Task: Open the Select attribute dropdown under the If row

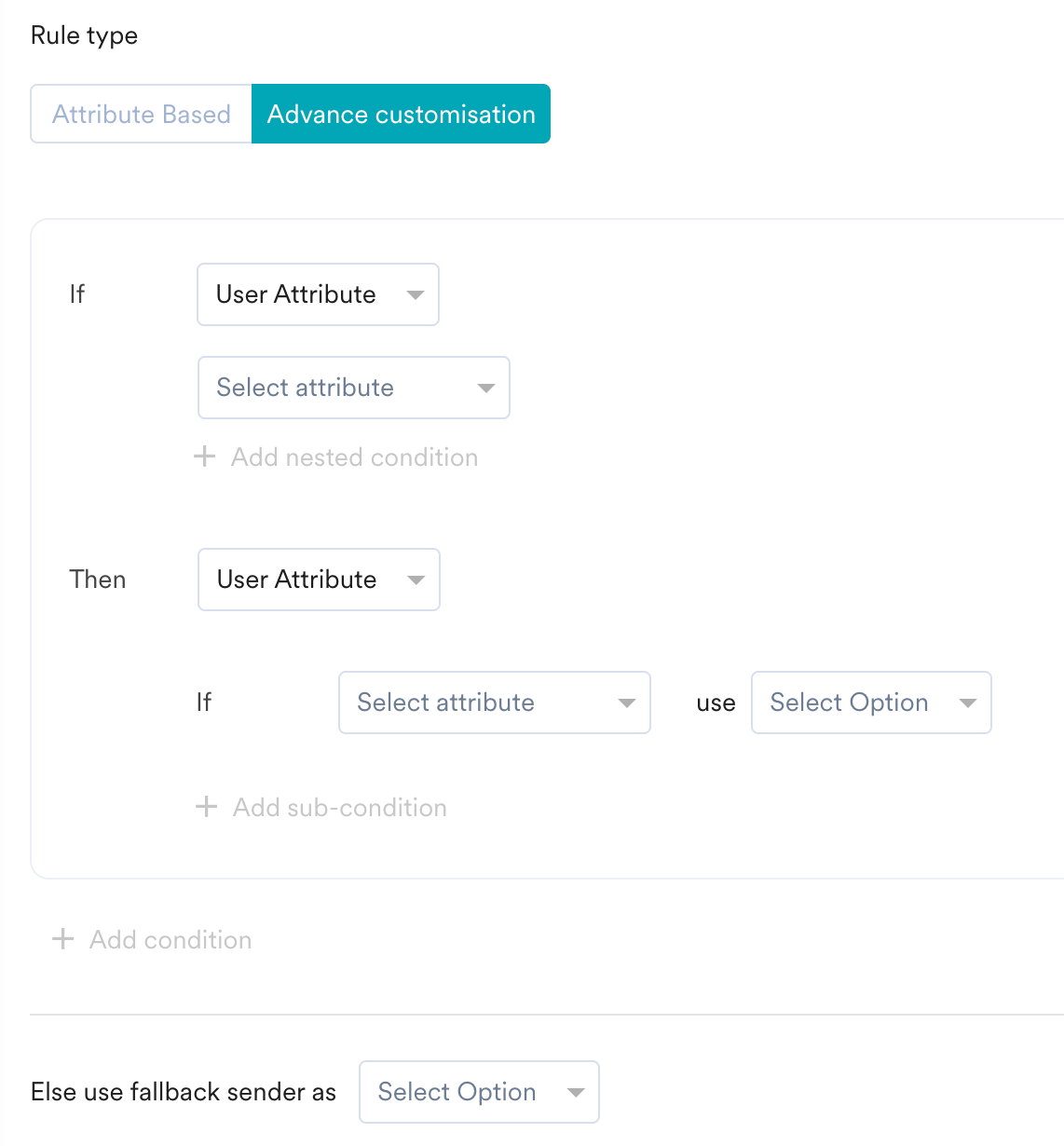Action: click(354, 388)
